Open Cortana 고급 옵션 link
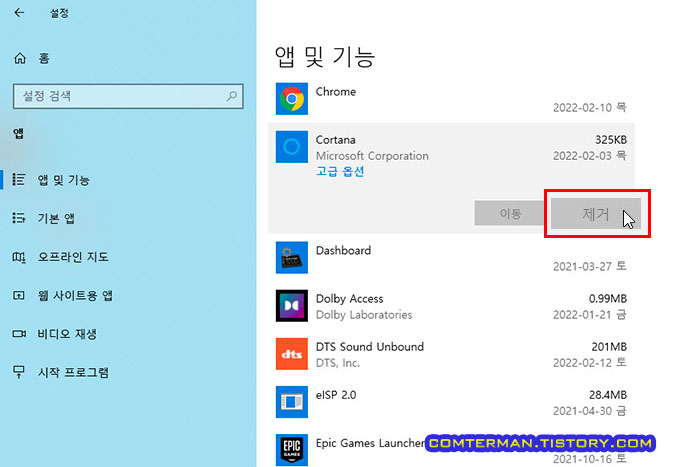The width and height of the screenshot is (700, 467). tap(340, 171)
